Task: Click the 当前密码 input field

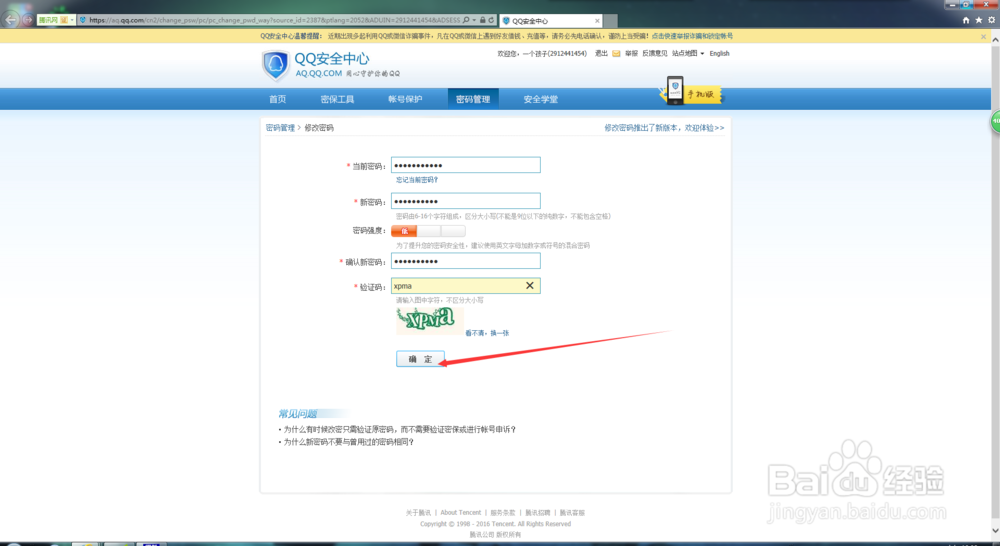Action: [x=466, y=165]
